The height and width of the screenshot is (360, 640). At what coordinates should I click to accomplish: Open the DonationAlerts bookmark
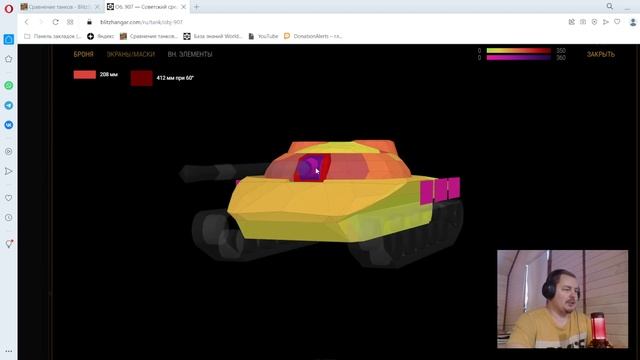[x=313, y=36]
